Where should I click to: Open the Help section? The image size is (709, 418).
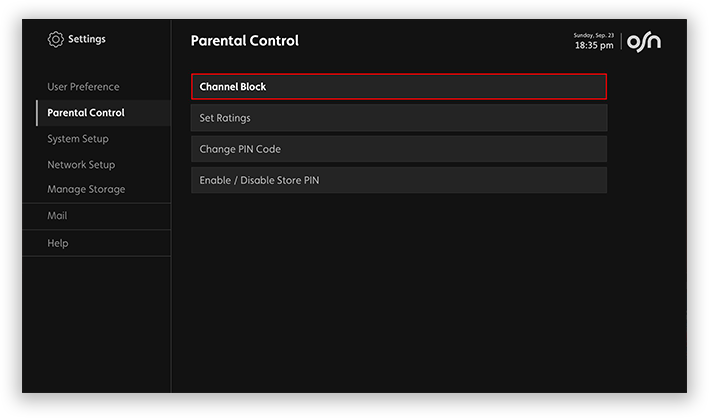[x=58, y=243]
